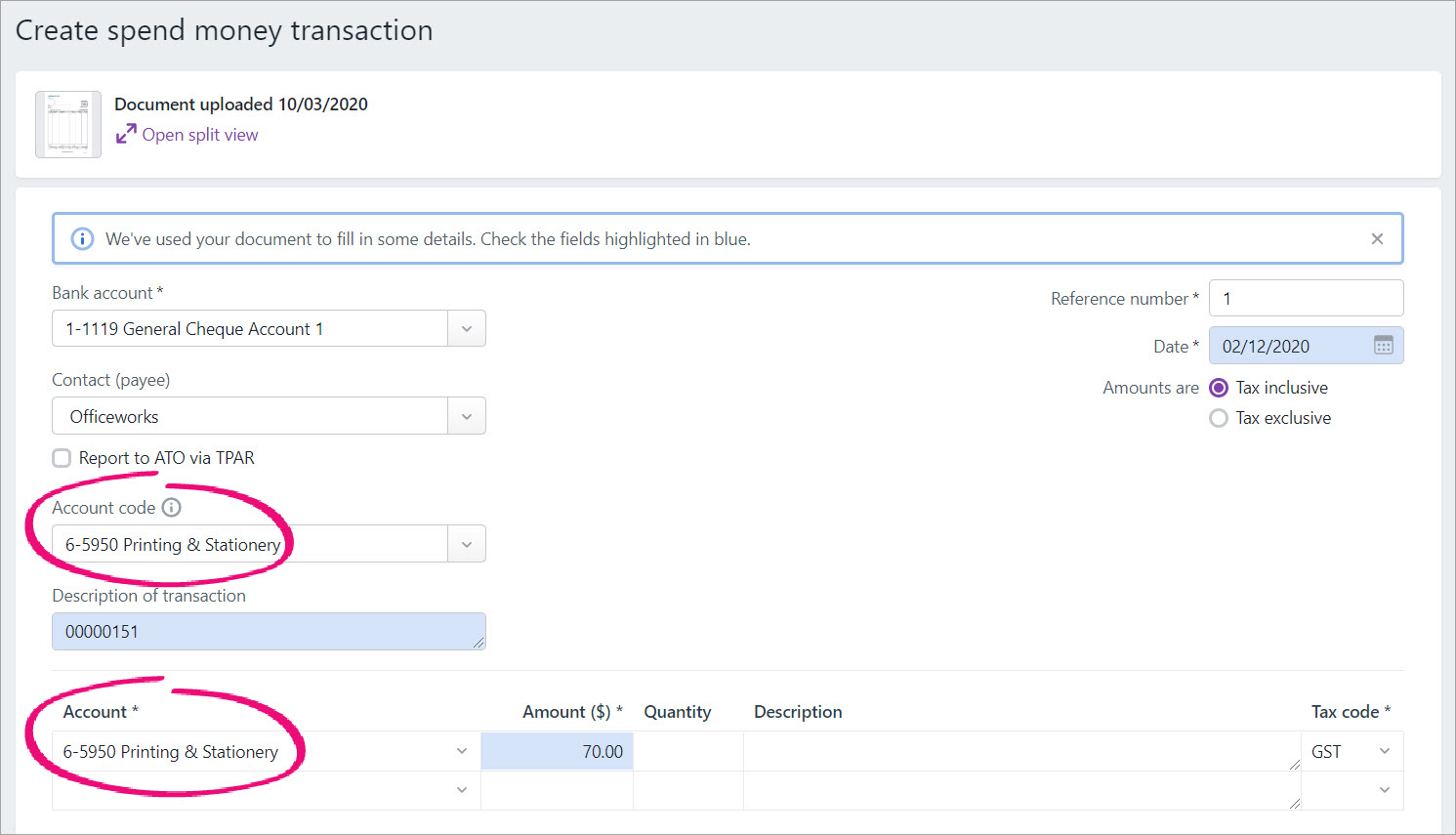This screenshot has width=1456, height=835.
Task: Open the Contact payee dropdown
Action: coord(467,415)
